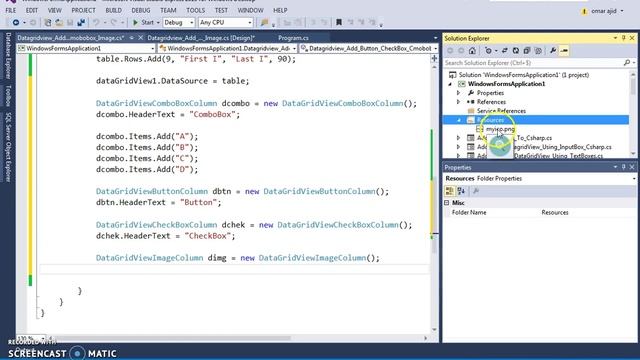
Task: Open the TEAM menu
Action: [168, 10]
